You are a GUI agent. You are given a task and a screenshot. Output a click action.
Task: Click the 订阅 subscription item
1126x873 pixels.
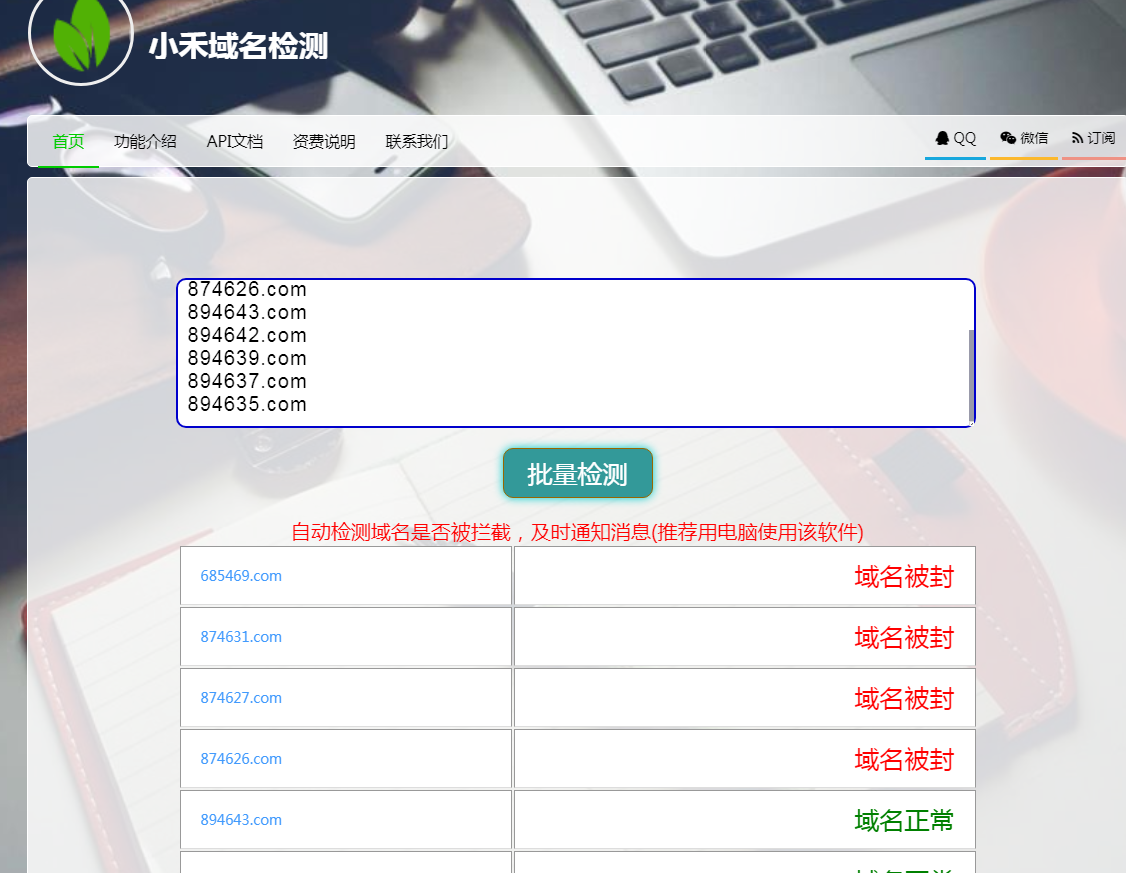point(1100,138)
